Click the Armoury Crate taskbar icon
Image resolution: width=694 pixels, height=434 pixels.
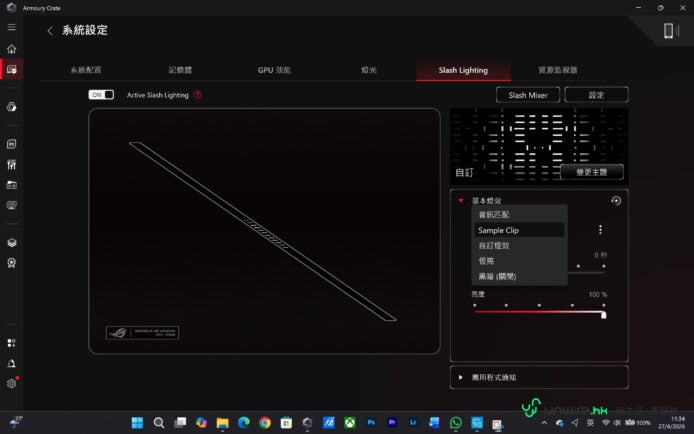[307, 422]
